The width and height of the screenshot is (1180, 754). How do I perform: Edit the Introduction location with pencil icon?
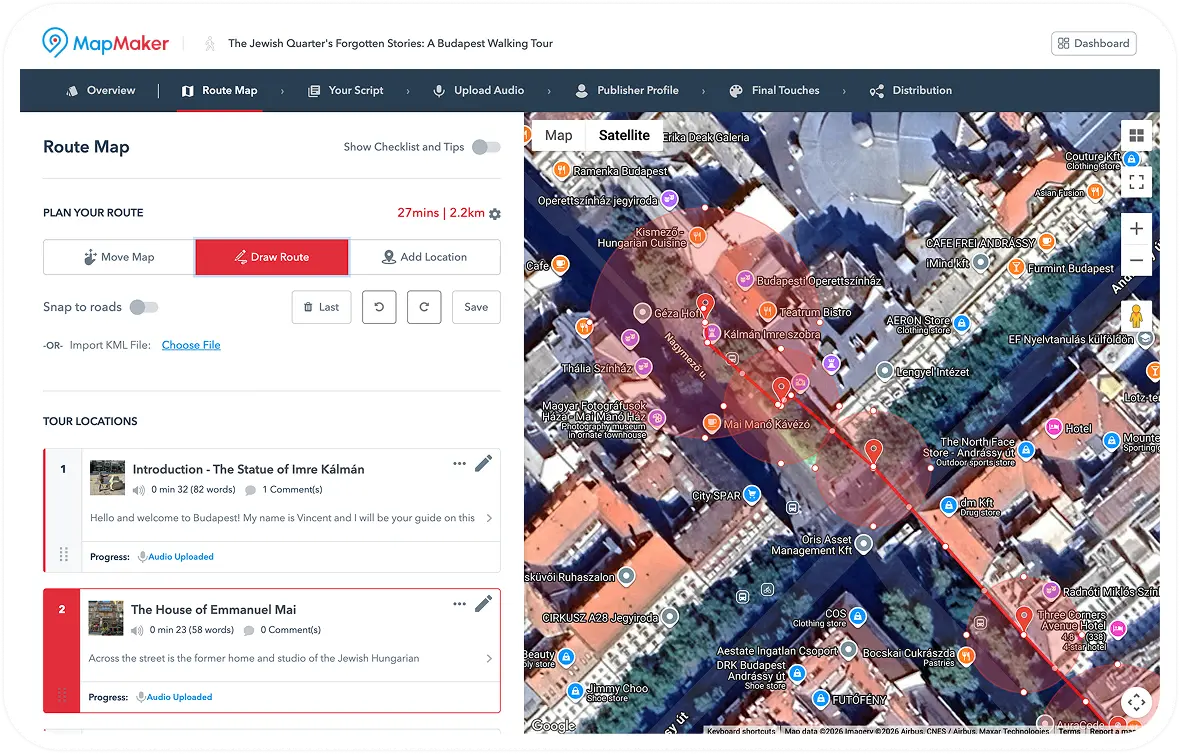click(484, 463)
